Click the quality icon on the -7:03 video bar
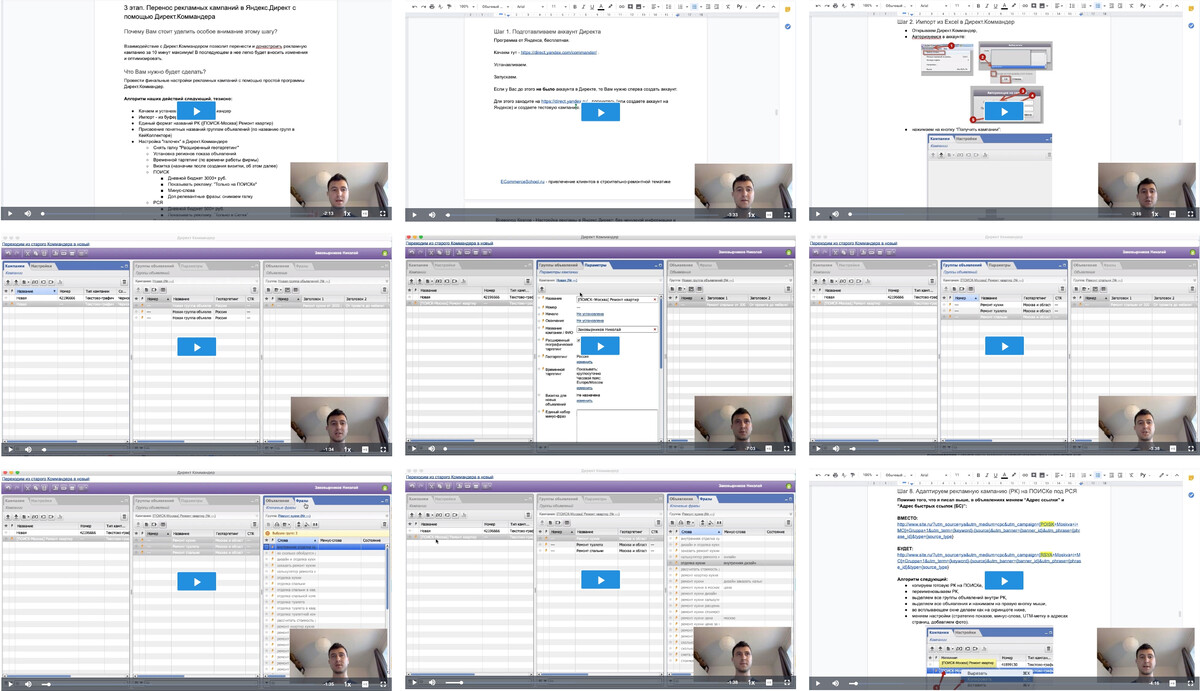This screenshot has height=691, width=1200. (770, 449)
